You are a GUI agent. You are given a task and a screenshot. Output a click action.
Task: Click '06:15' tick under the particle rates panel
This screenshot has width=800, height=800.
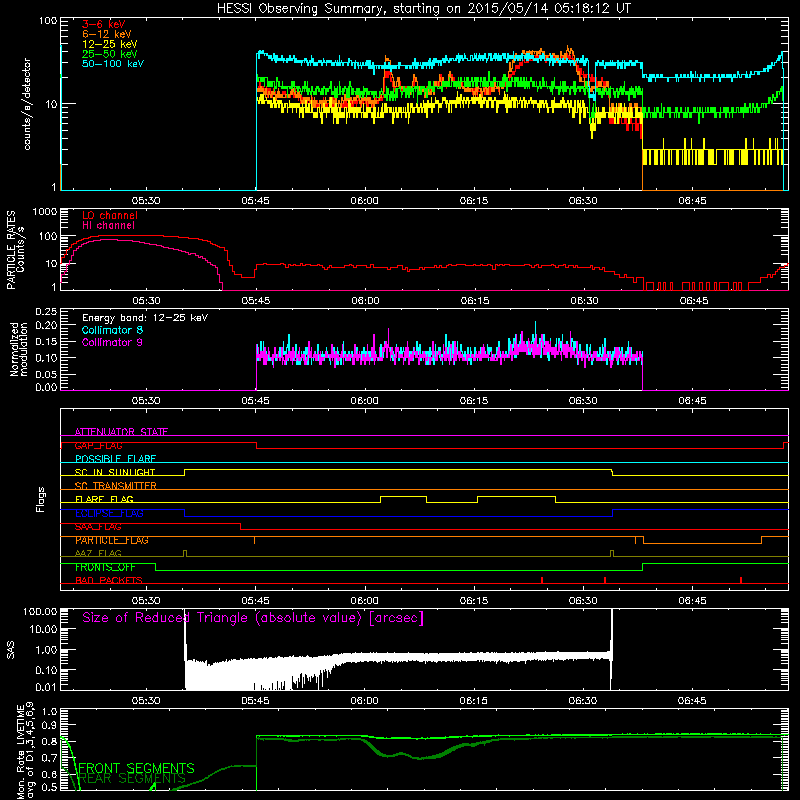click(x=474, y=301)
